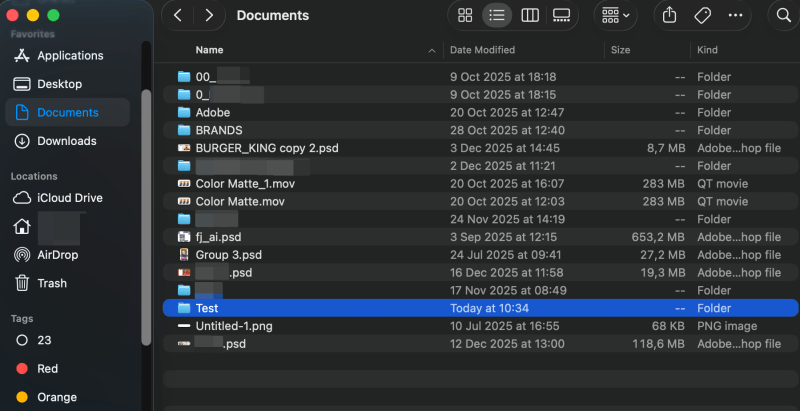Switch to list view

pos(496,15)
